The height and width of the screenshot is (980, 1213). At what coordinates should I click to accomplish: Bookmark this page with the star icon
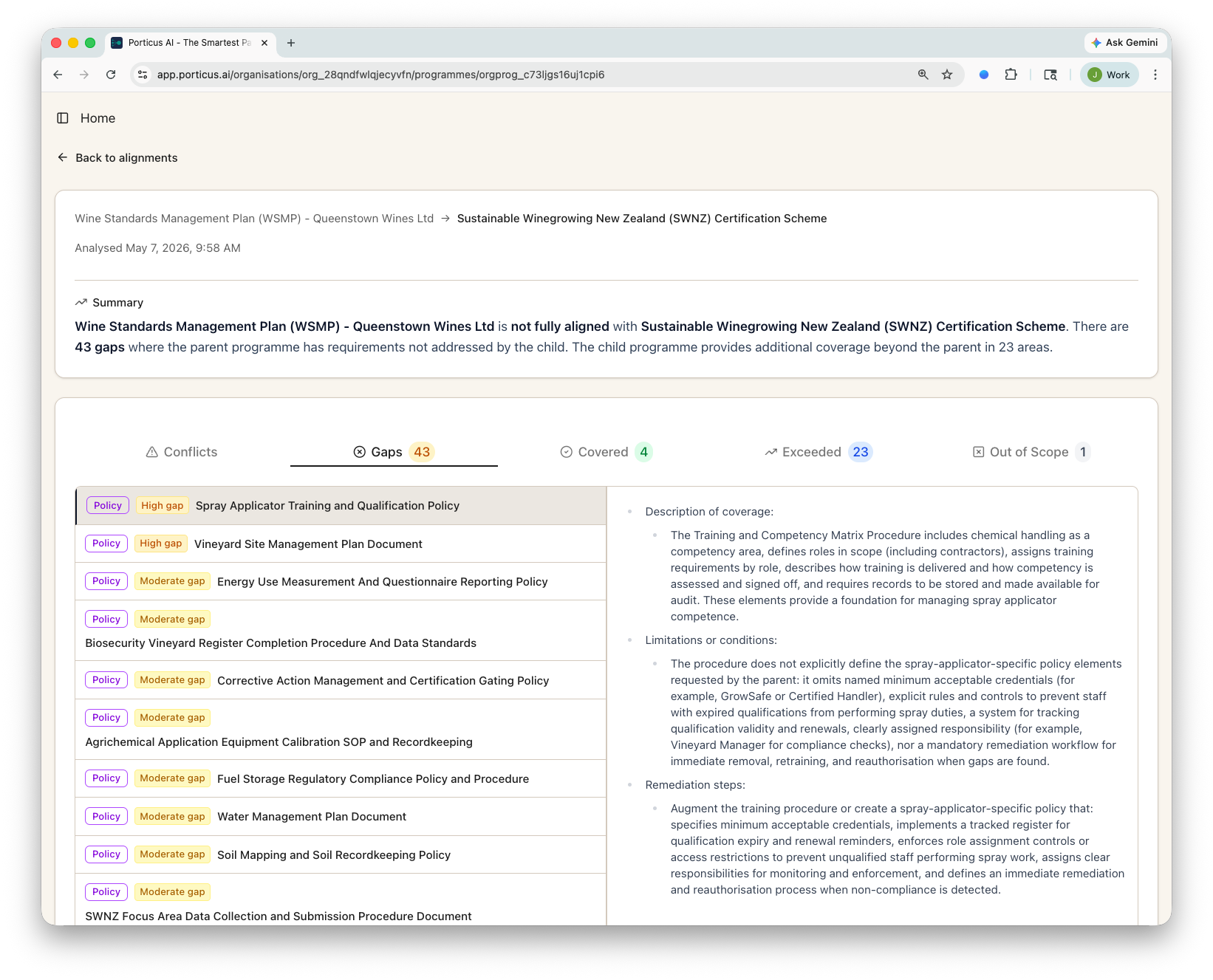[947, 75]
